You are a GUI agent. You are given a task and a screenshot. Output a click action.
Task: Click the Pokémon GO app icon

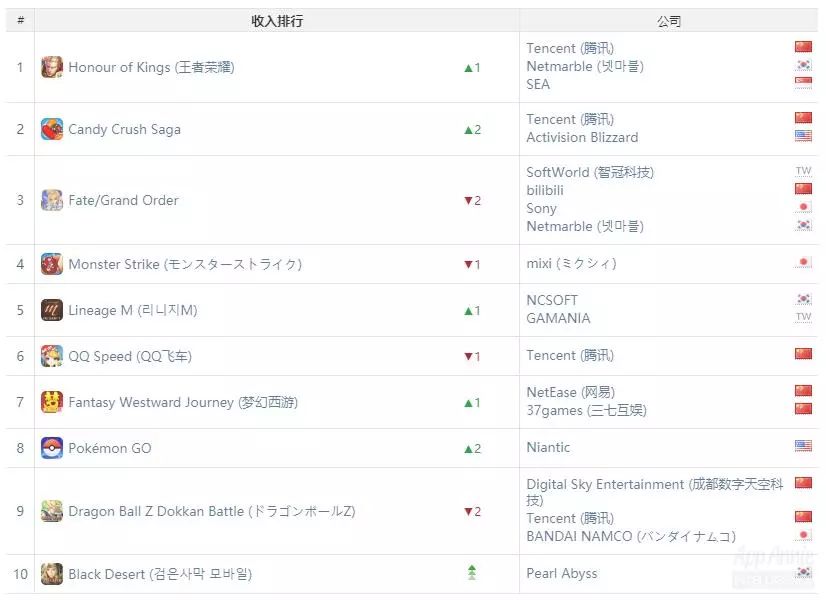[52, 448]
